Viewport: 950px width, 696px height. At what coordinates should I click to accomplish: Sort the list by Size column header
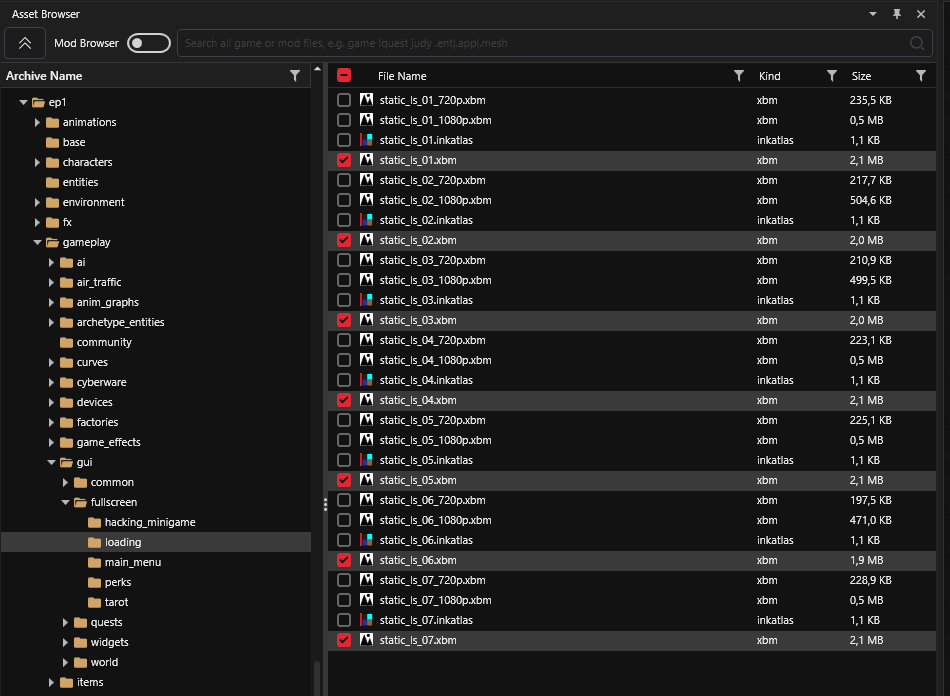coord(861,76)
